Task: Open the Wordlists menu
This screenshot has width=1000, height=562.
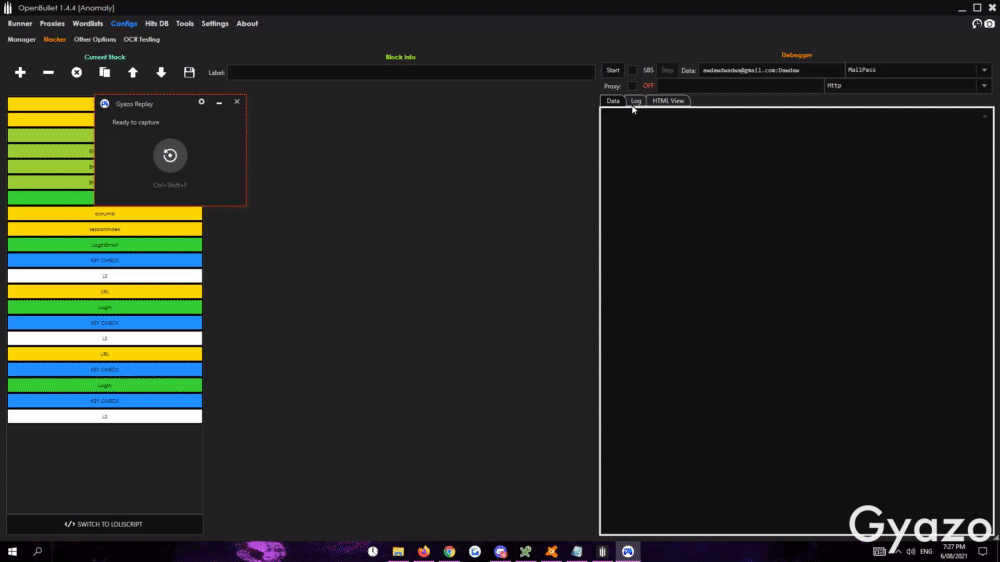Action: coord(87,24)
